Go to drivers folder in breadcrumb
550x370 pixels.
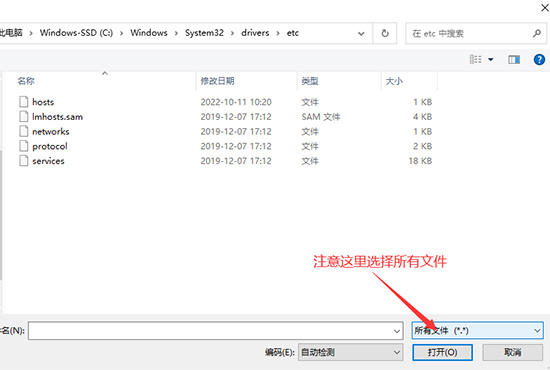(x=255, y=33)
